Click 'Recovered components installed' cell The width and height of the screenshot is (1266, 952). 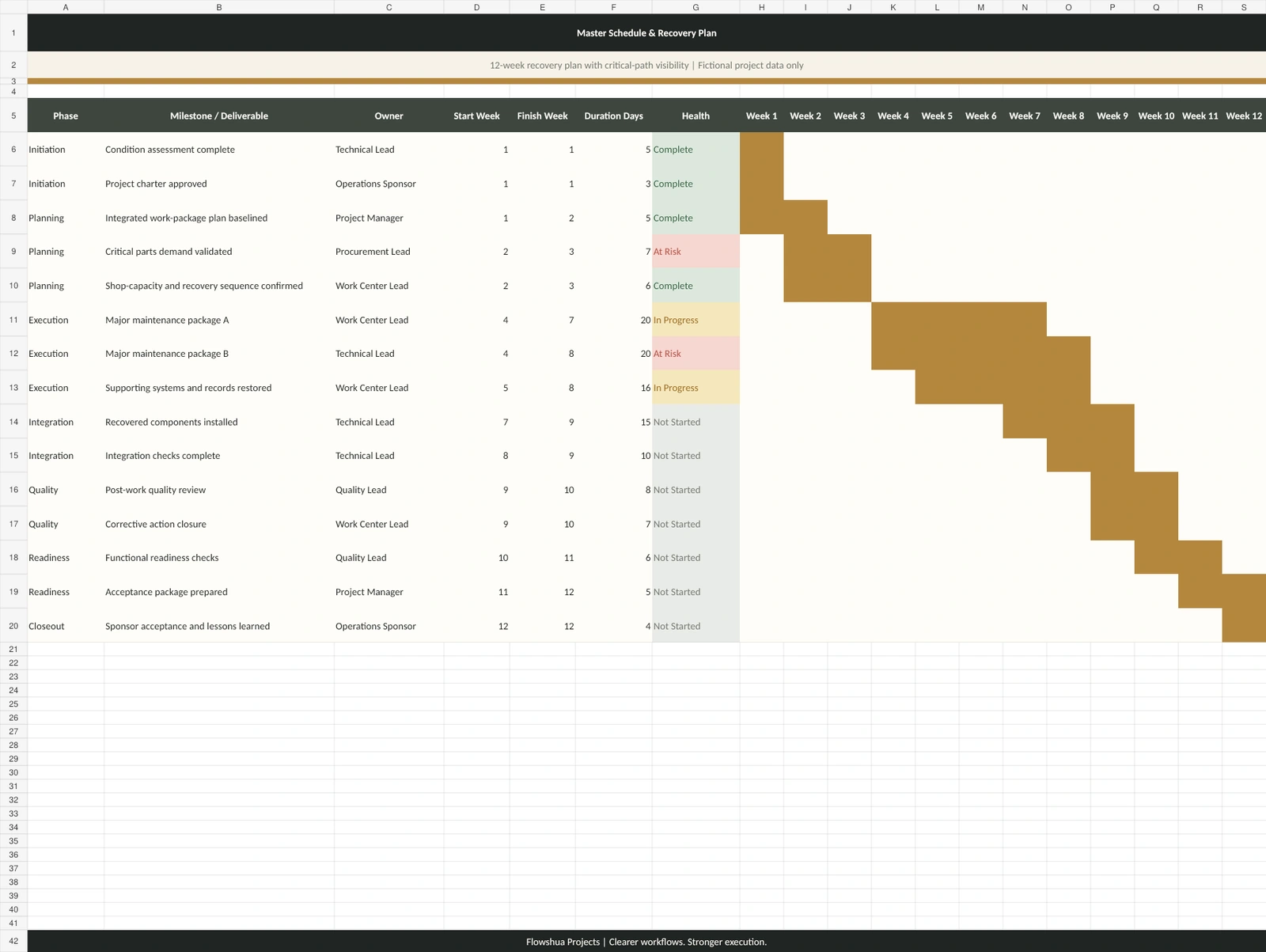219,422
